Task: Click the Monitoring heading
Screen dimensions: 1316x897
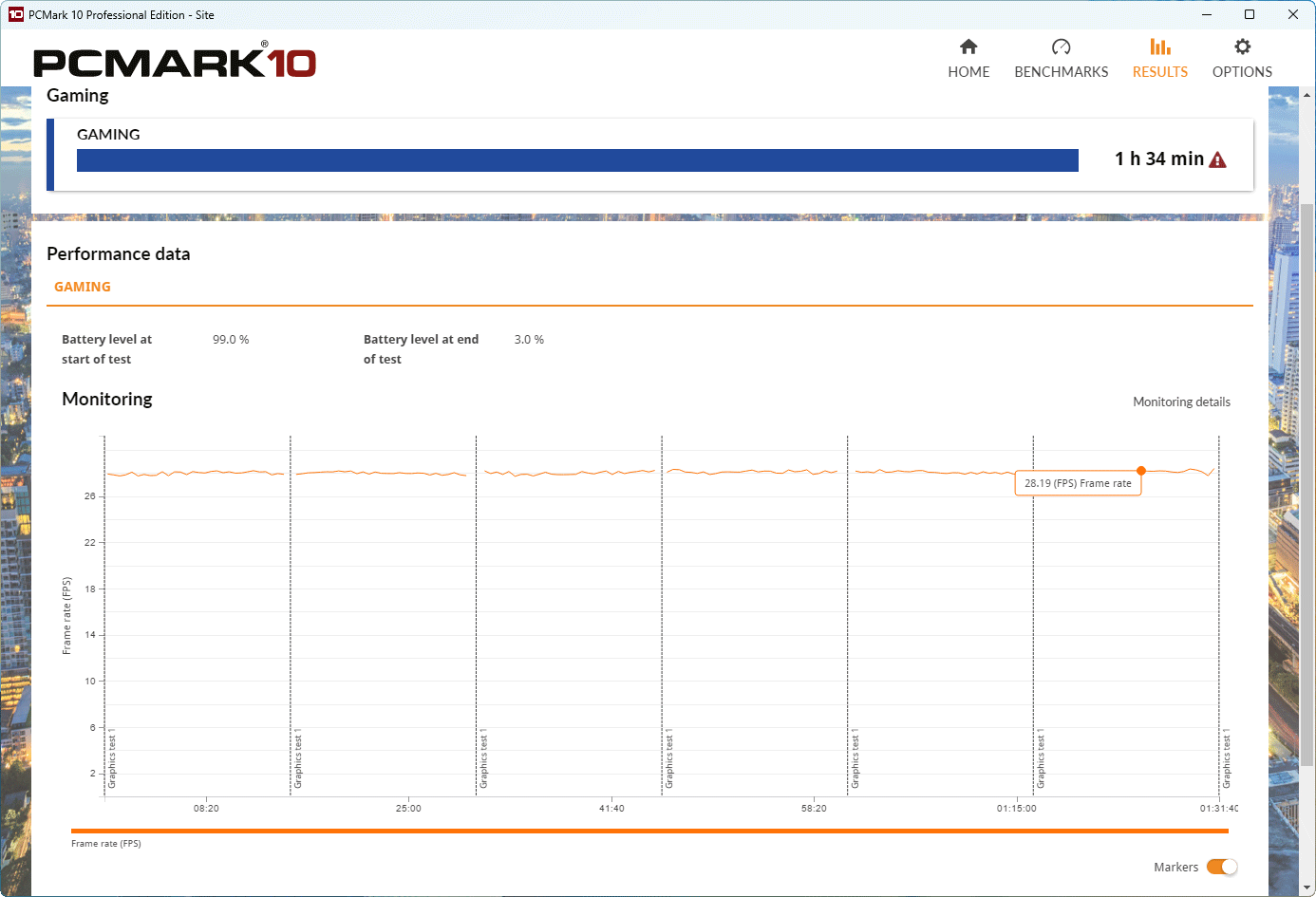Action: click(x=107, y=399)
